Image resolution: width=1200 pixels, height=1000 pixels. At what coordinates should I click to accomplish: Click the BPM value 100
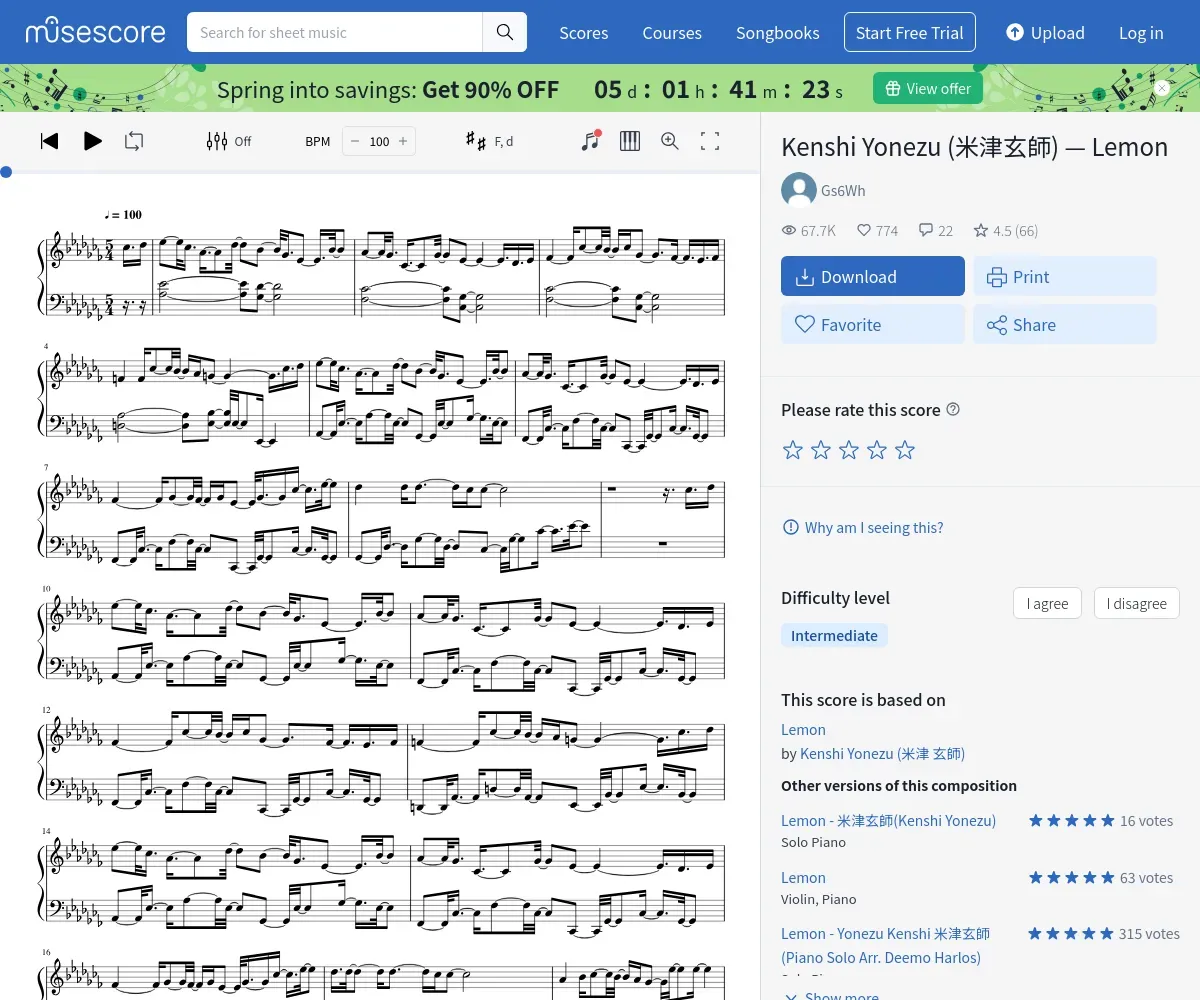pos(379,141)
